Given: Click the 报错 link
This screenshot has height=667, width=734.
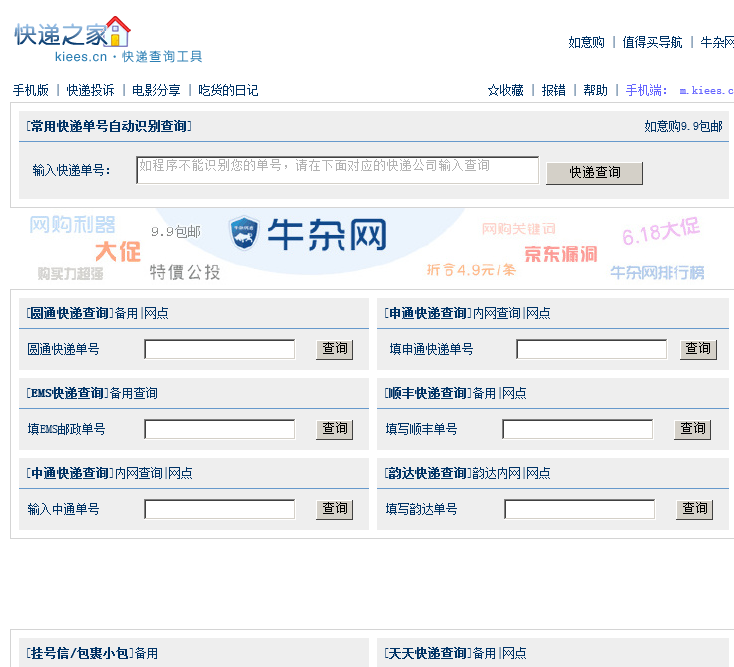Looking at the screenshot, I should (x=553, y=90).
